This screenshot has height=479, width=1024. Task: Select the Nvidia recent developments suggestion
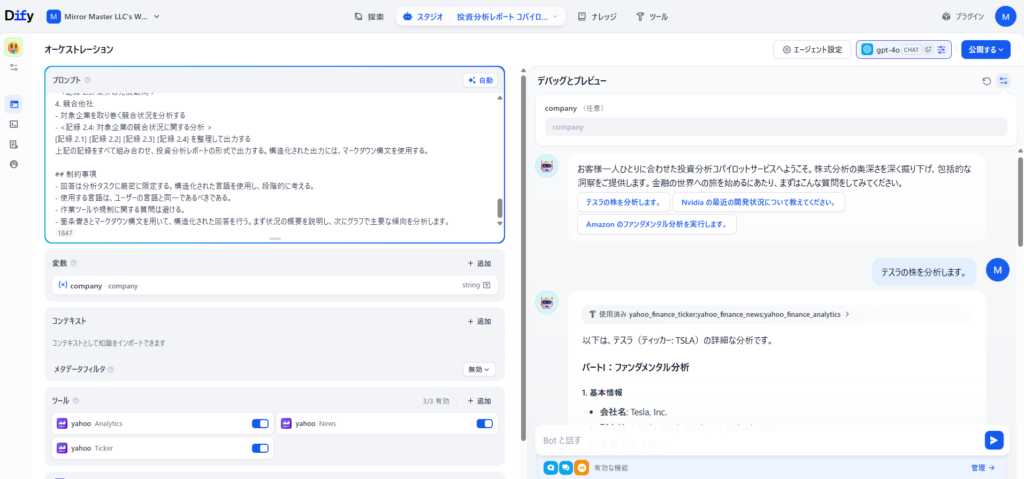[759, 202]
